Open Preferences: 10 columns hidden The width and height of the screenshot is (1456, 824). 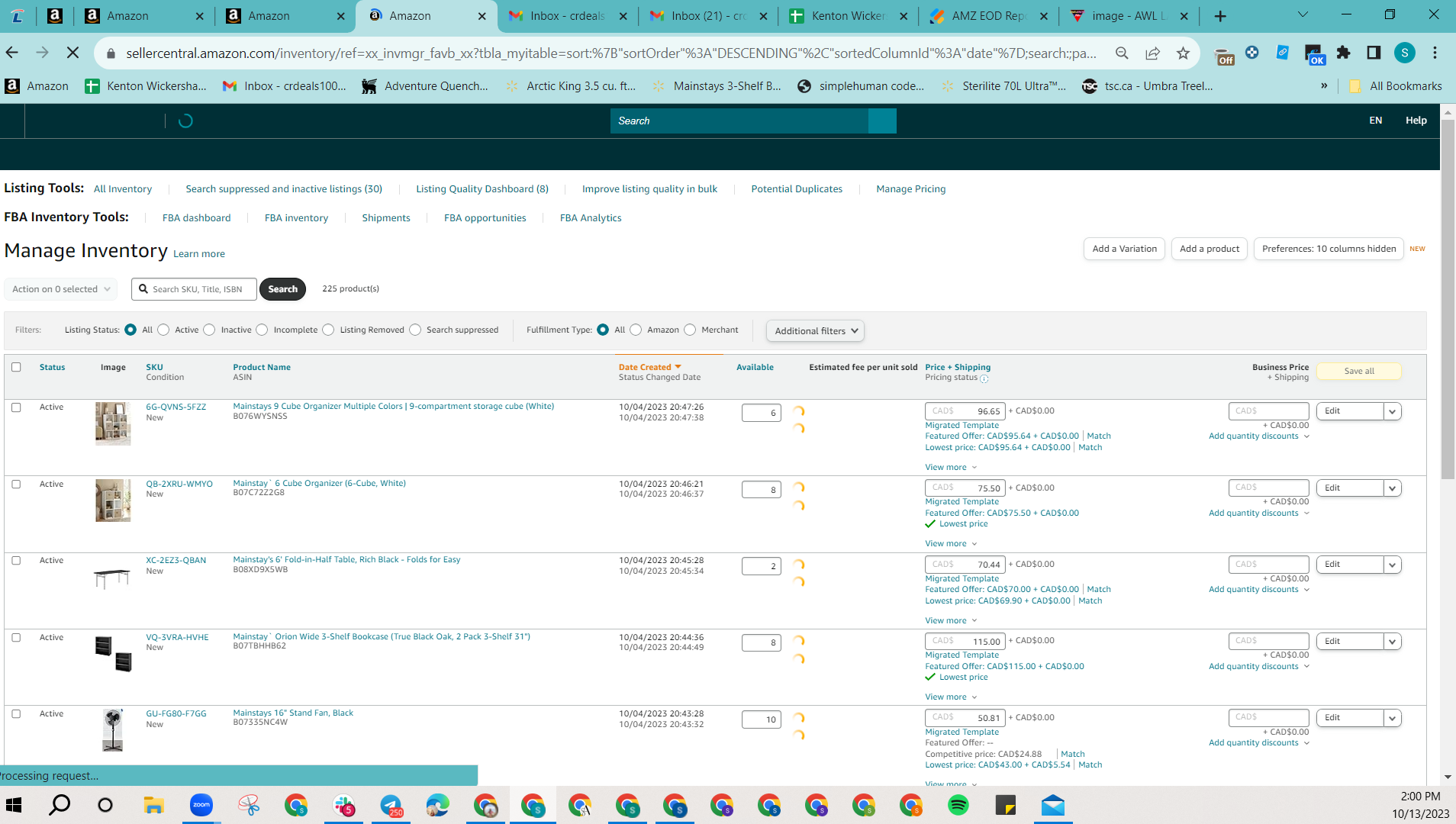coord(1329,249)
